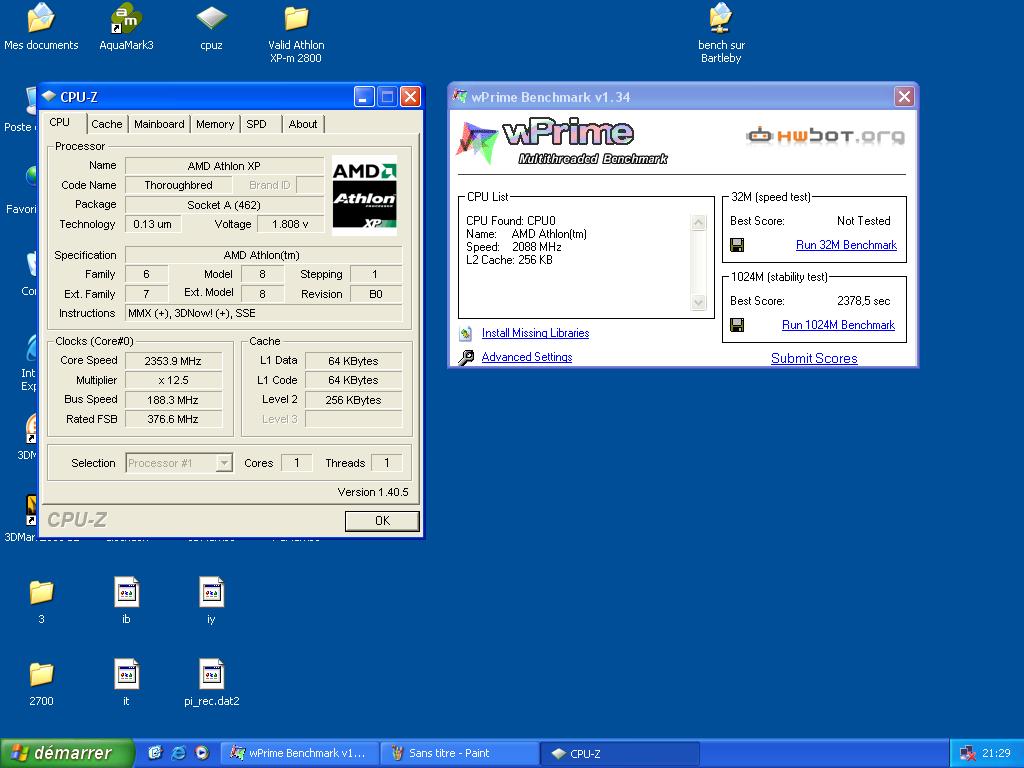Open the Memory tab in CPU-Z
The height and width of the screenshot is (768, 1024).
215,124
